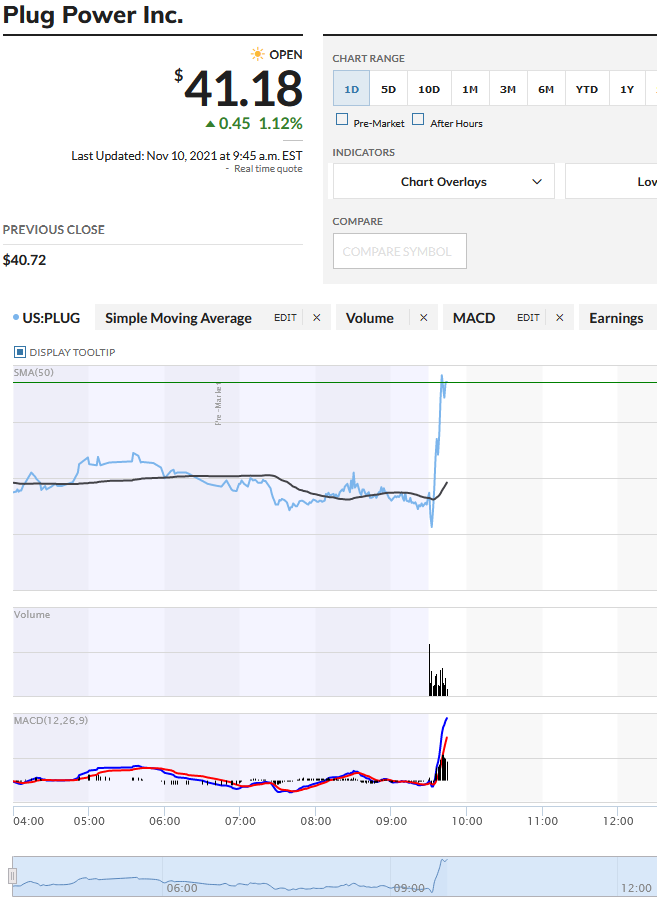This screenshot has height=903, width=657.
Task: Click the MACD(12,26,9) panel label
Action: coord(51,720)
